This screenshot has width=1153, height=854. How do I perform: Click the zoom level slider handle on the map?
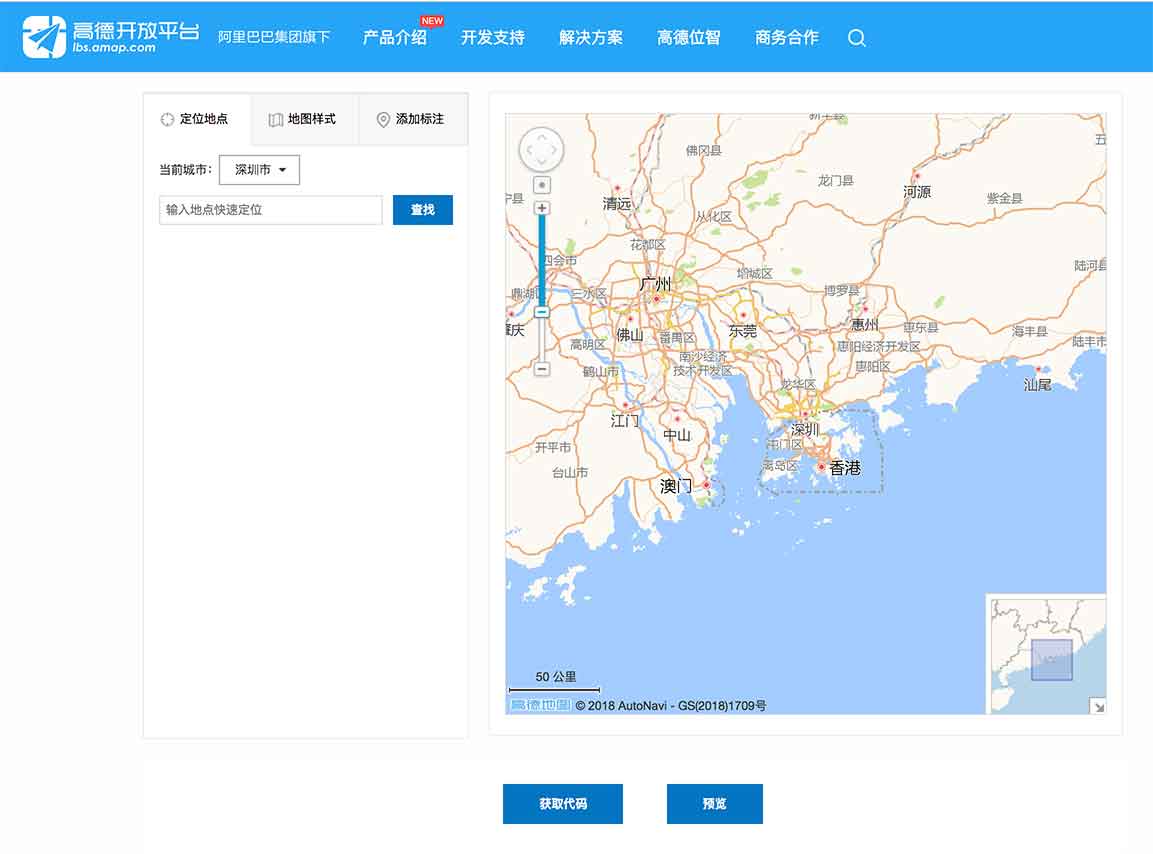pos(541,313)
